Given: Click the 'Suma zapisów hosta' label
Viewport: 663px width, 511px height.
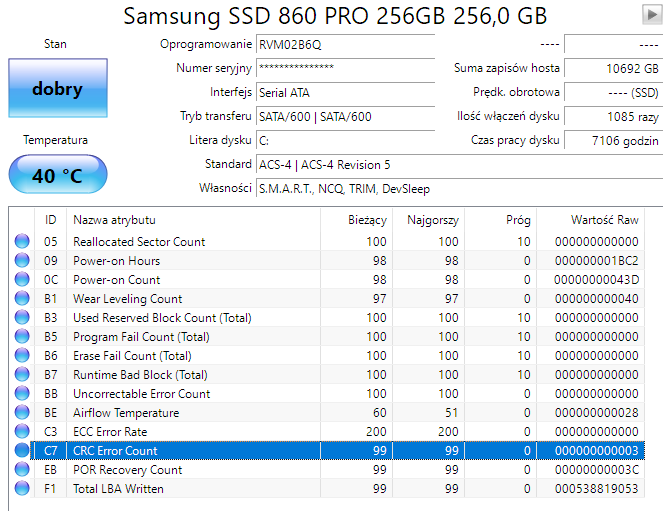Looking at the screenshot, I should (507, 68).
